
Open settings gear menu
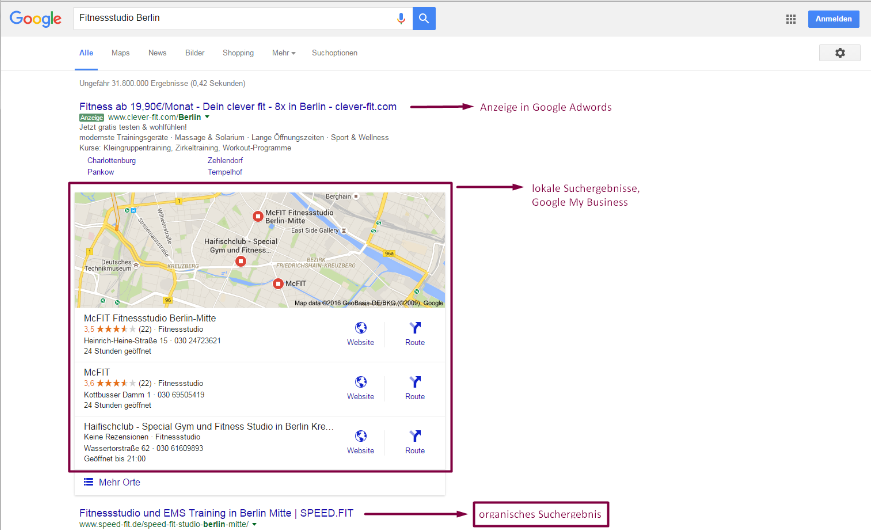coord(840,53)
